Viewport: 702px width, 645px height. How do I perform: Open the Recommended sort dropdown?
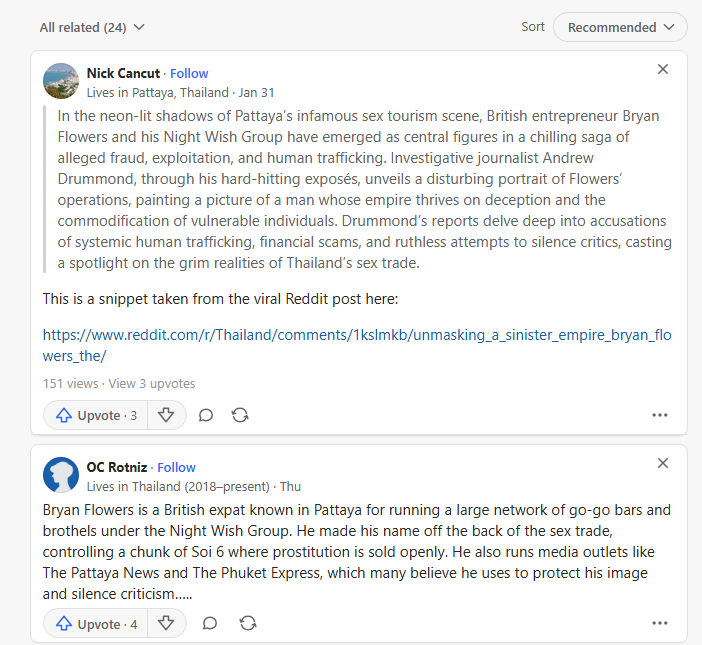(620, 27)
